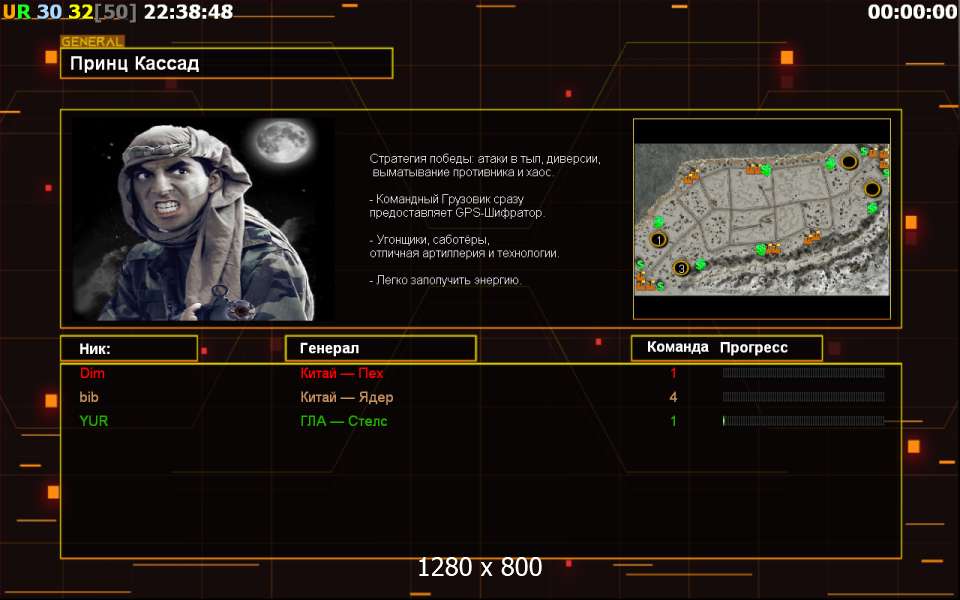Click the Прогресс column header
Image resolution: width=960 pixels, height=600 pixels.
click(x=754, y=348)
